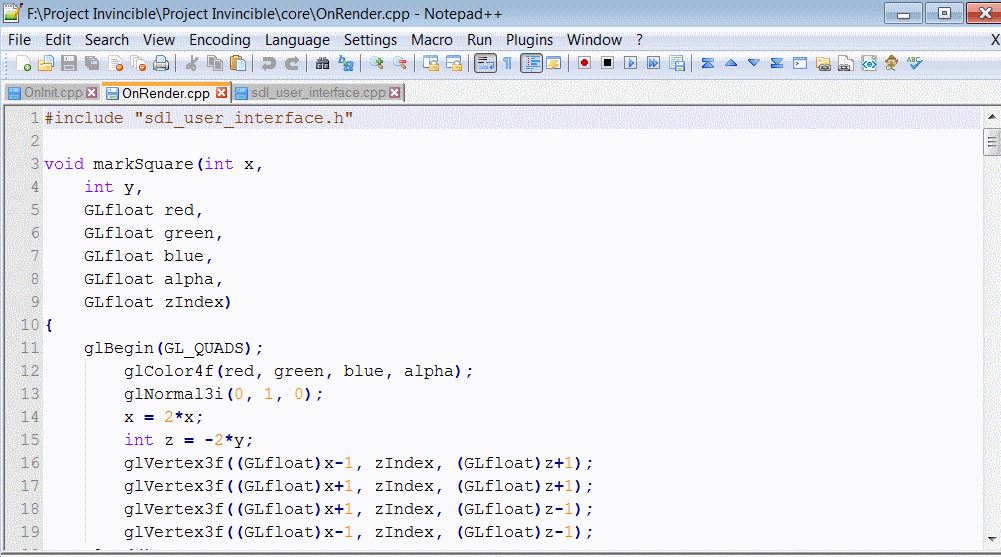Run spell check with ABC checkmark icon

915,63
